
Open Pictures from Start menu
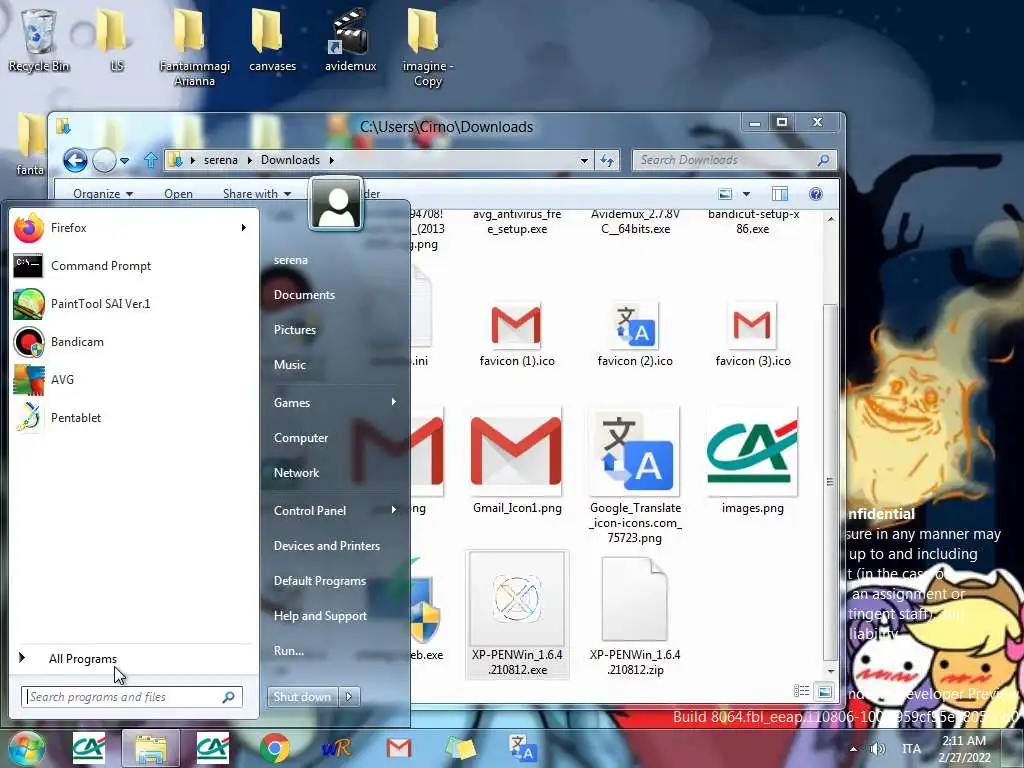[295, 330]
